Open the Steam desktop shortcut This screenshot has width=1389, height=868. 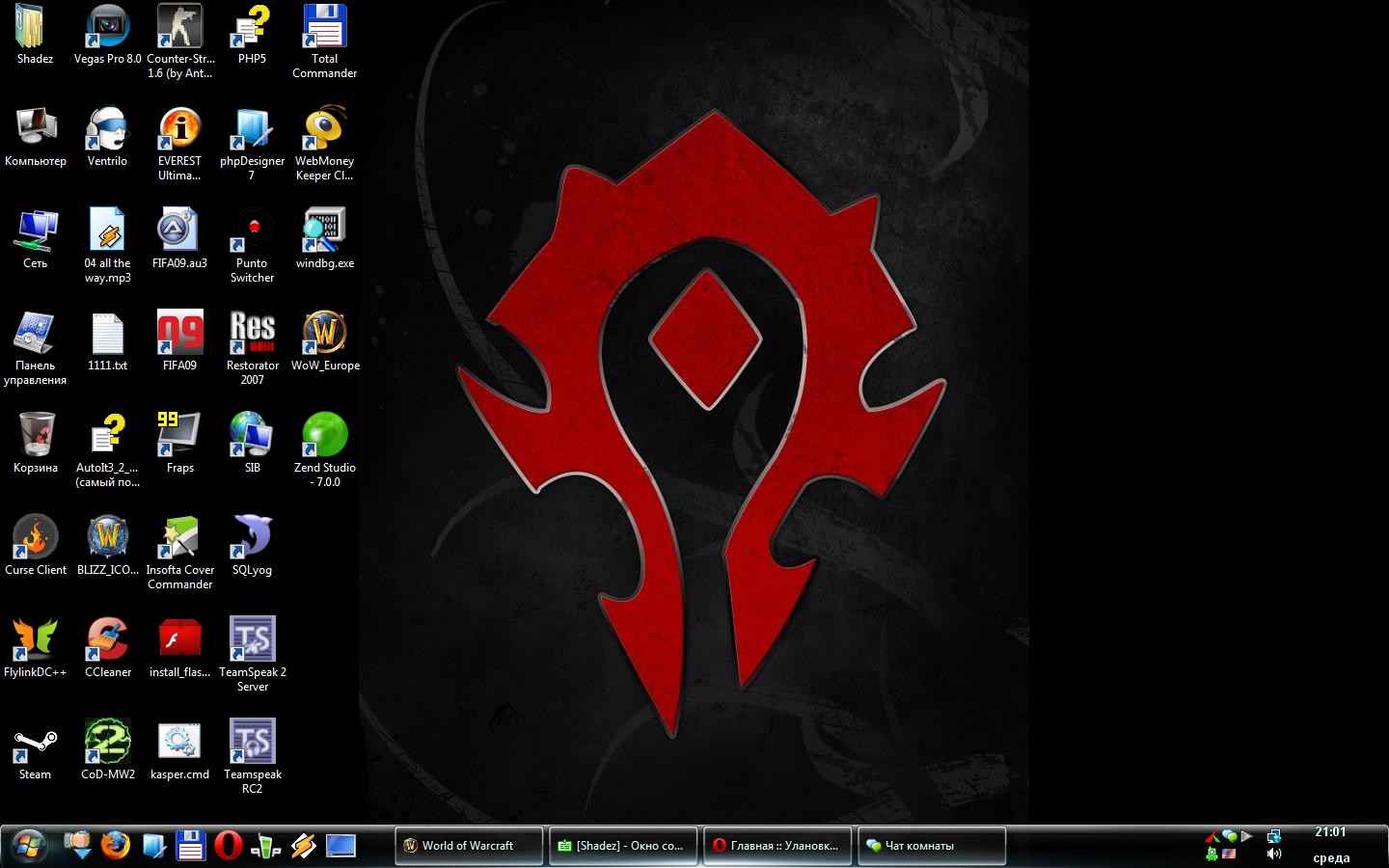35,743
